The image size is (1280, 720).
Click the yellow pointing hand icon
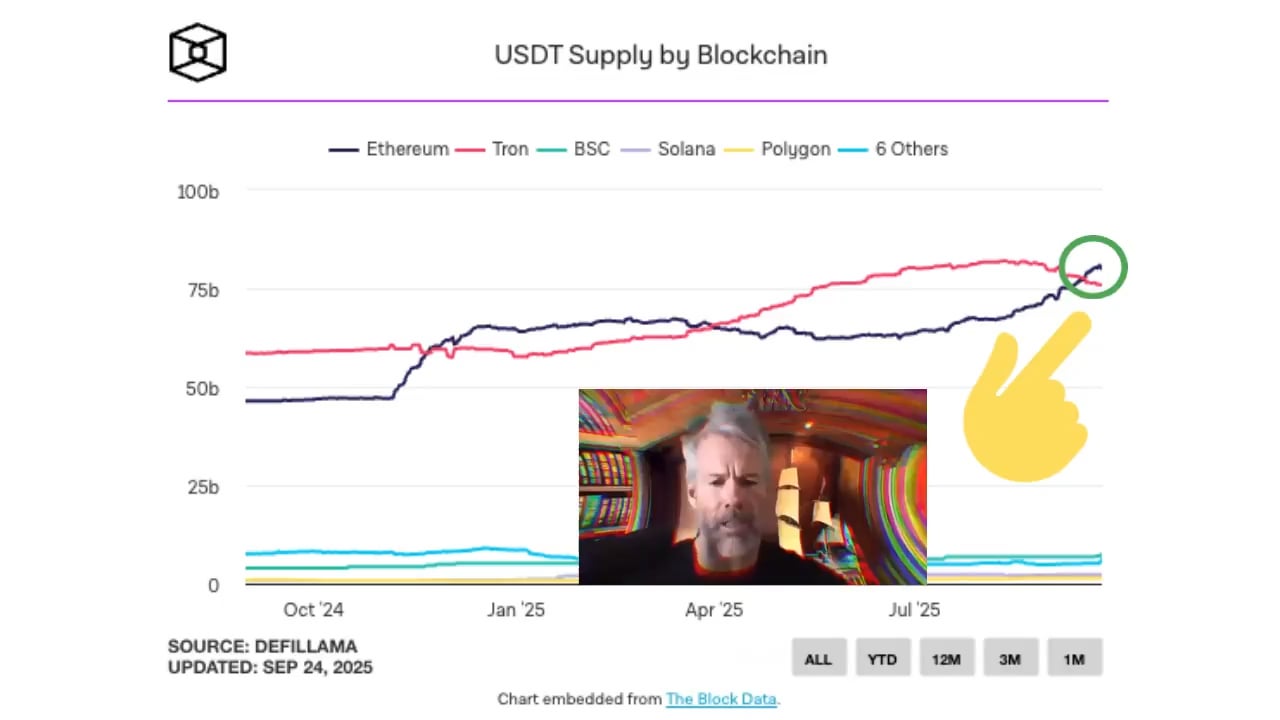(1027, 400)
